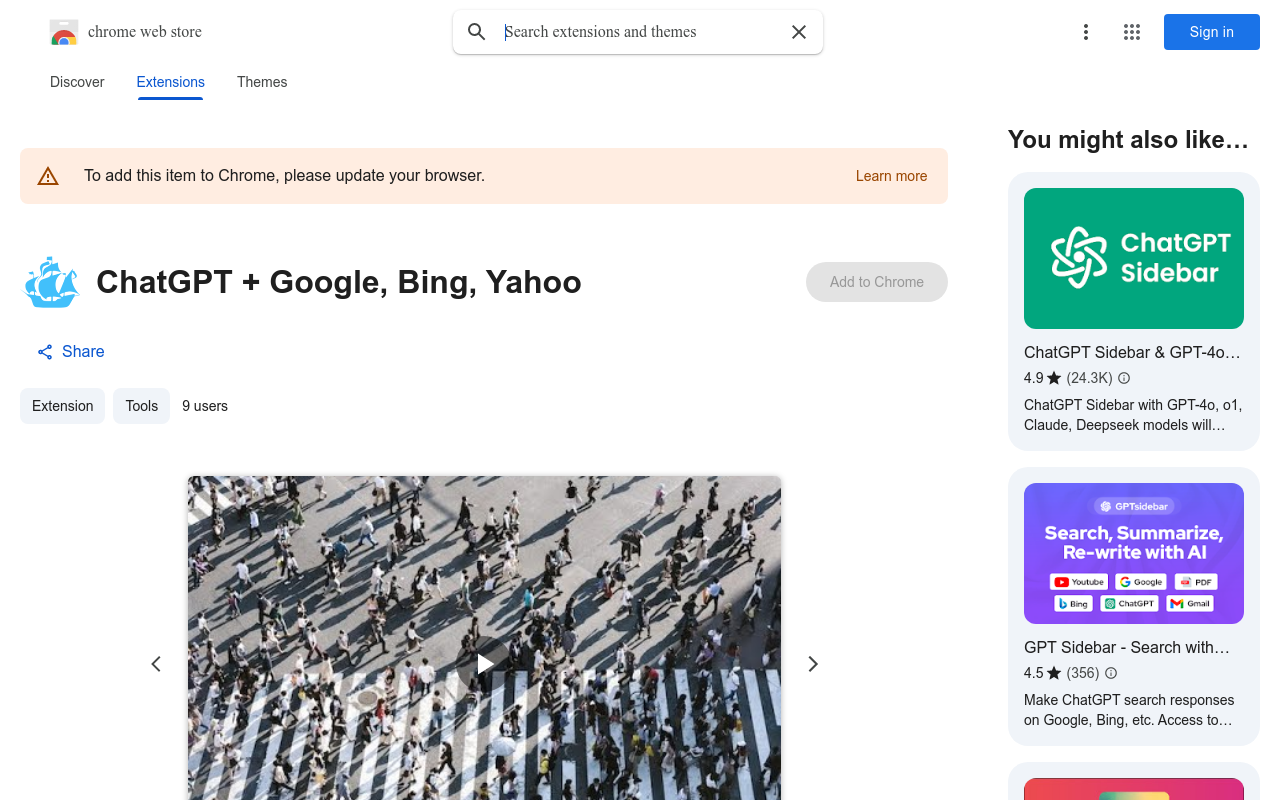Click the Share icon

coord(44,351)
